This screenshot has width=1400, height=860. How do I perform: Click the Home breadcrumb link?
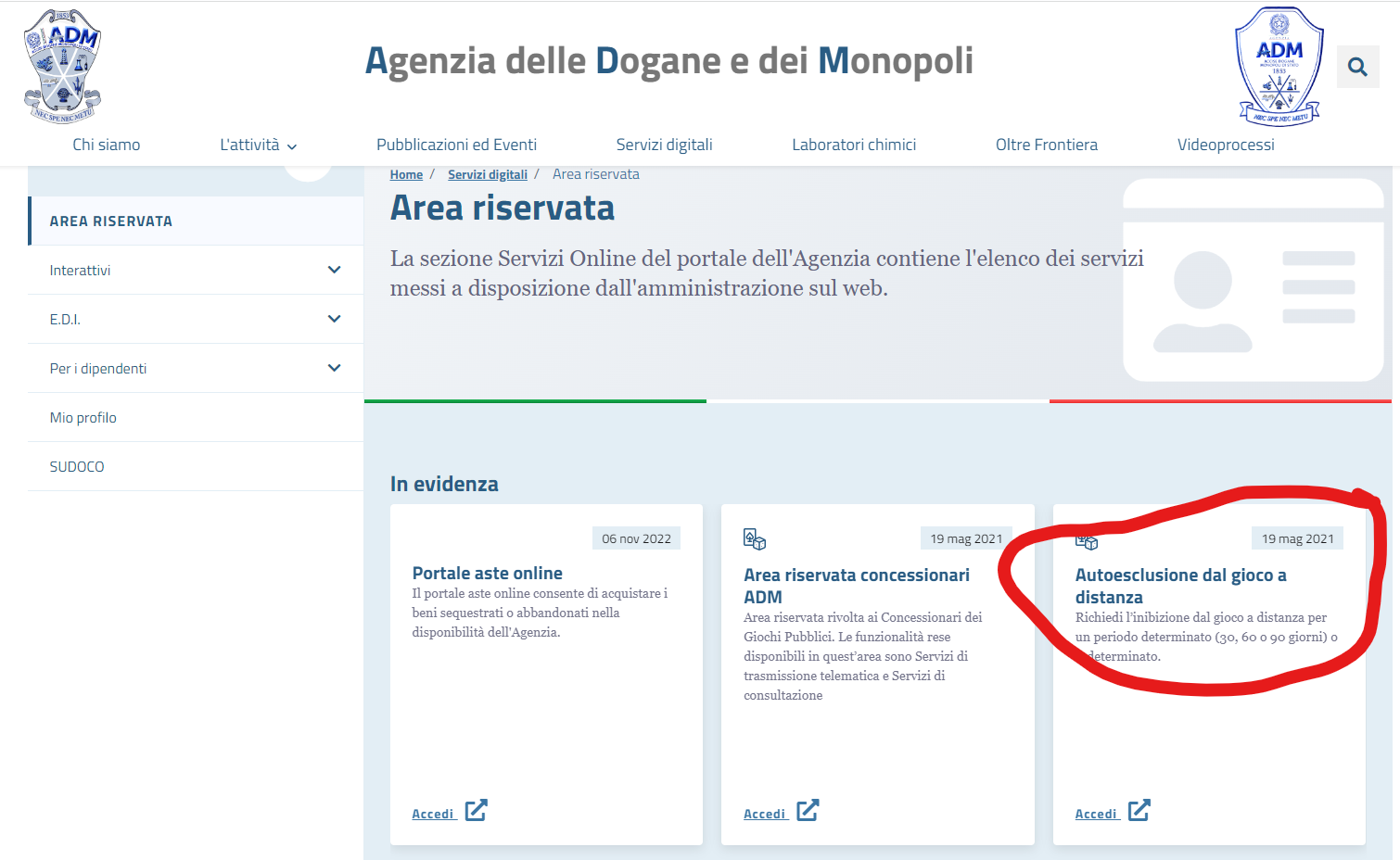click(x=406, y=174)
